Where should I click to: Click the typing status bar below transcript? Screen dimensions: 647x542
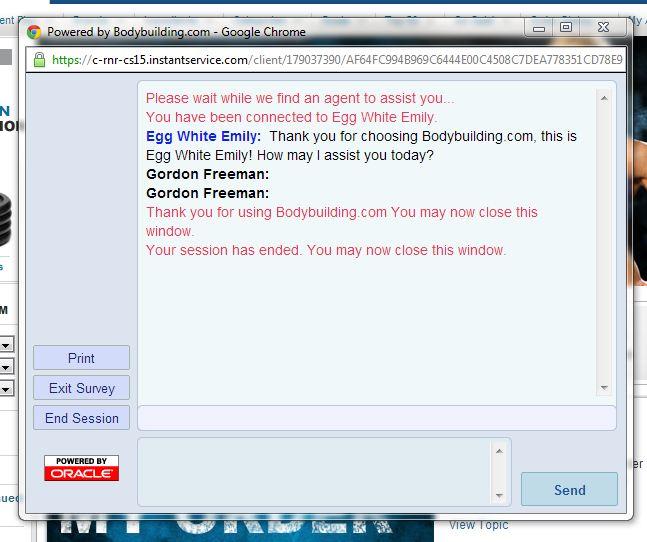pos(377,418)
